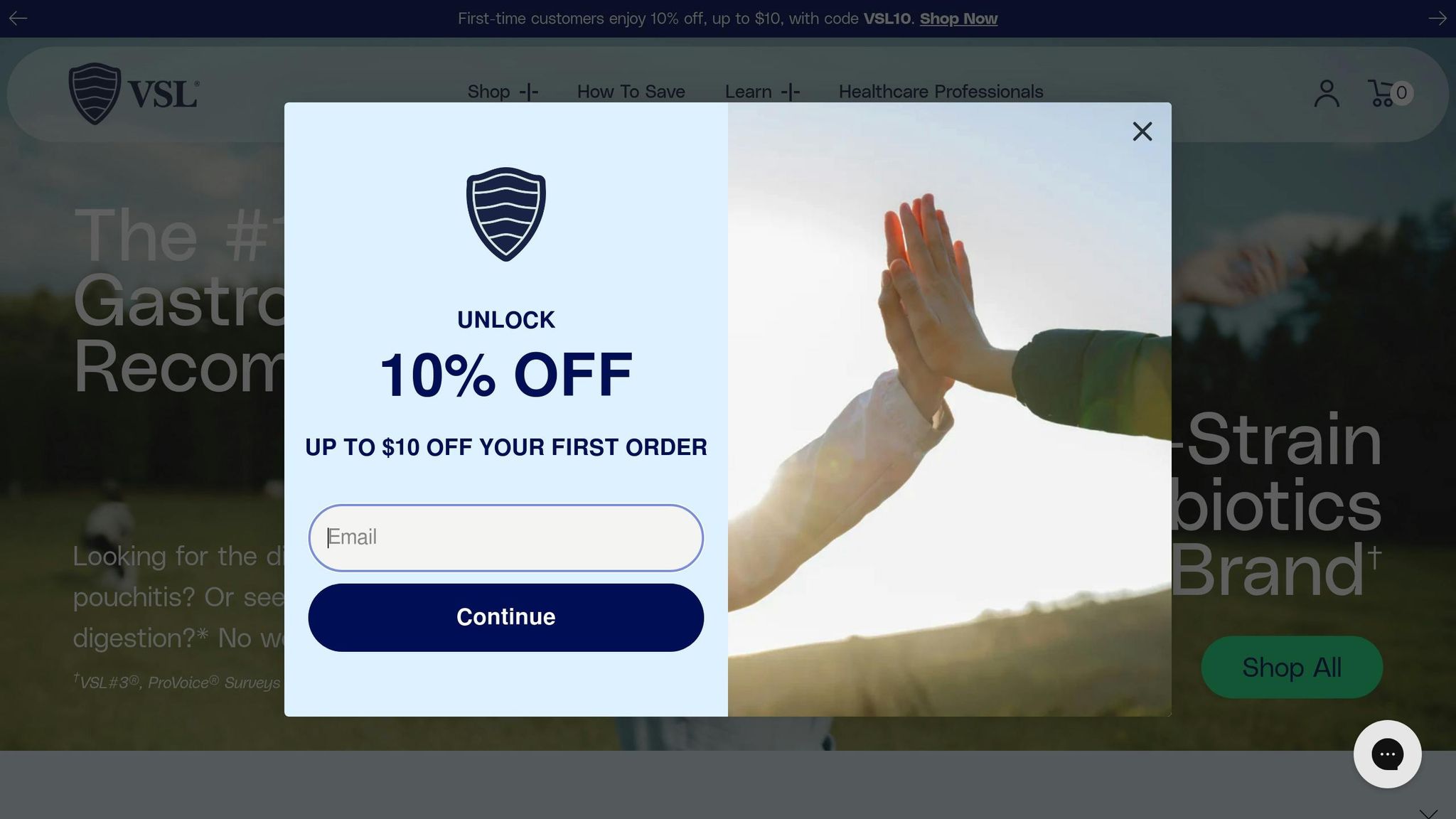Click the shield logo inside the popup

click(x=505, y=214)
